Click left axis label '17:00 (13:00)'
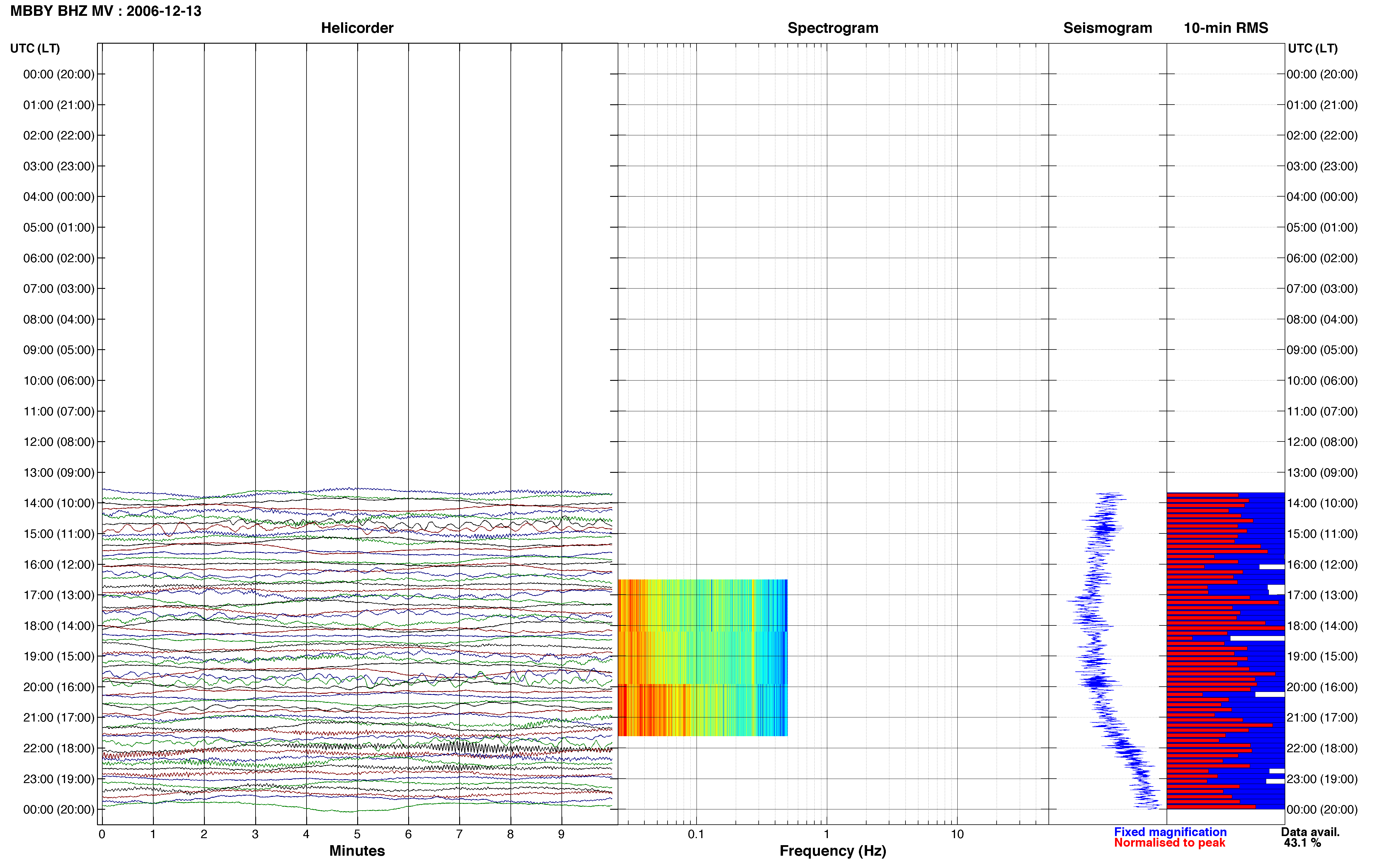The image size is (1389, 868). pyautogui.click(x=59, y=595)
